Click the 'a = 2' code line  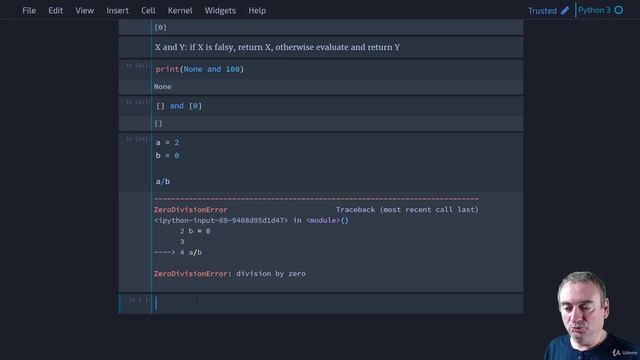(167, 142)
